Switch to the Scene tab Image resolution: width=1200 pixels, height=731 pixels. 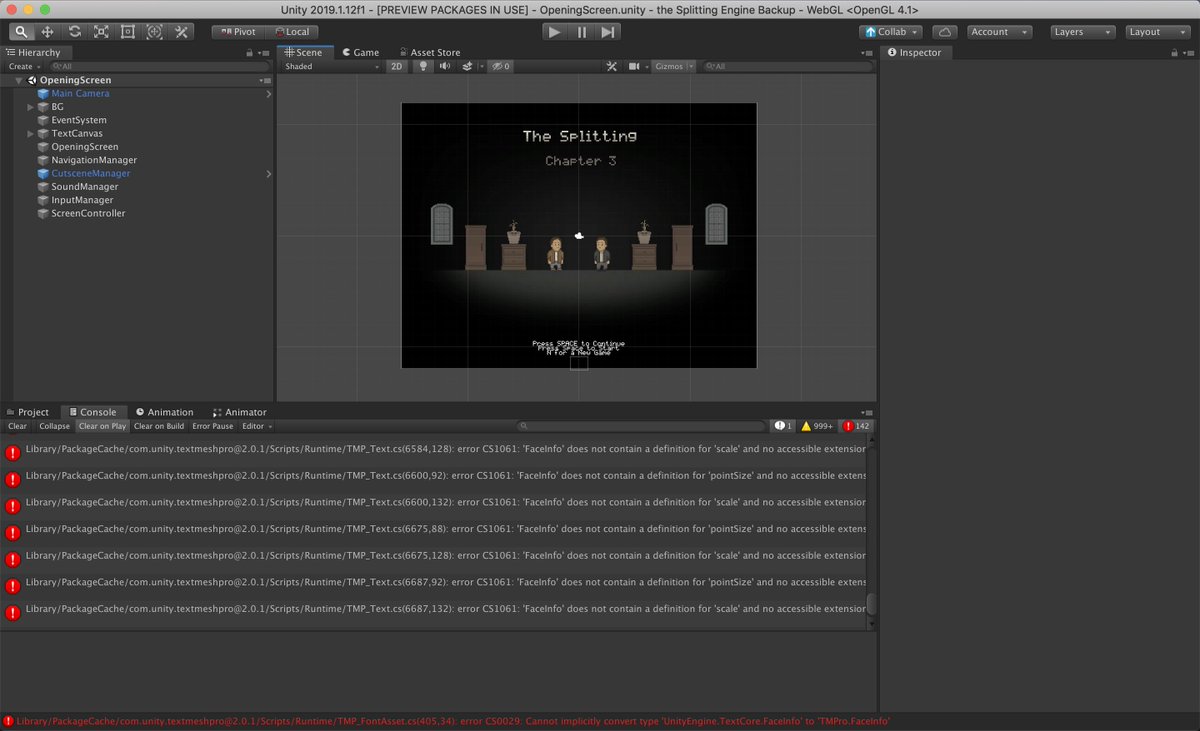pos(303,52)
